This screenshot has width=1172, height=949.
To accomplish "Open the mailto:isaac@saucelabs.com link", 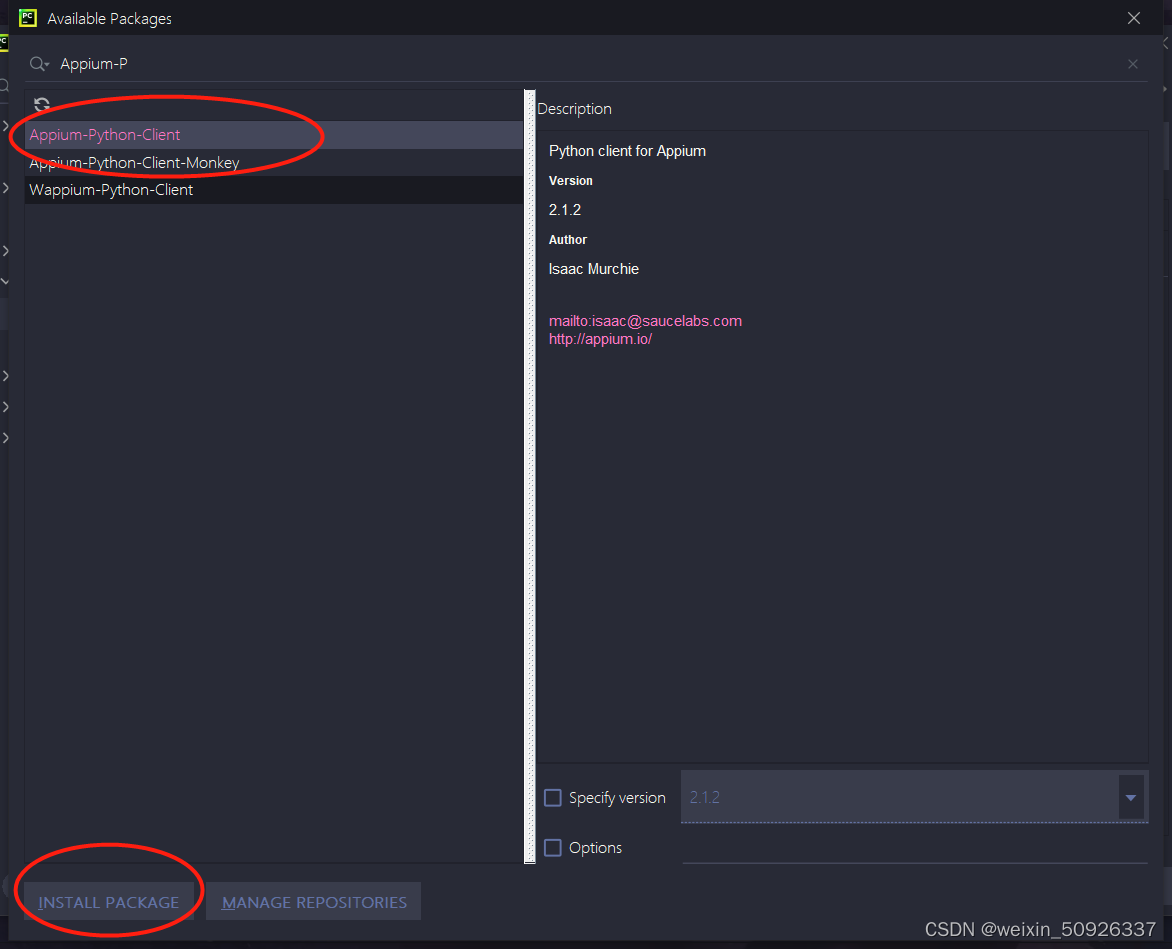I will 645,321.
